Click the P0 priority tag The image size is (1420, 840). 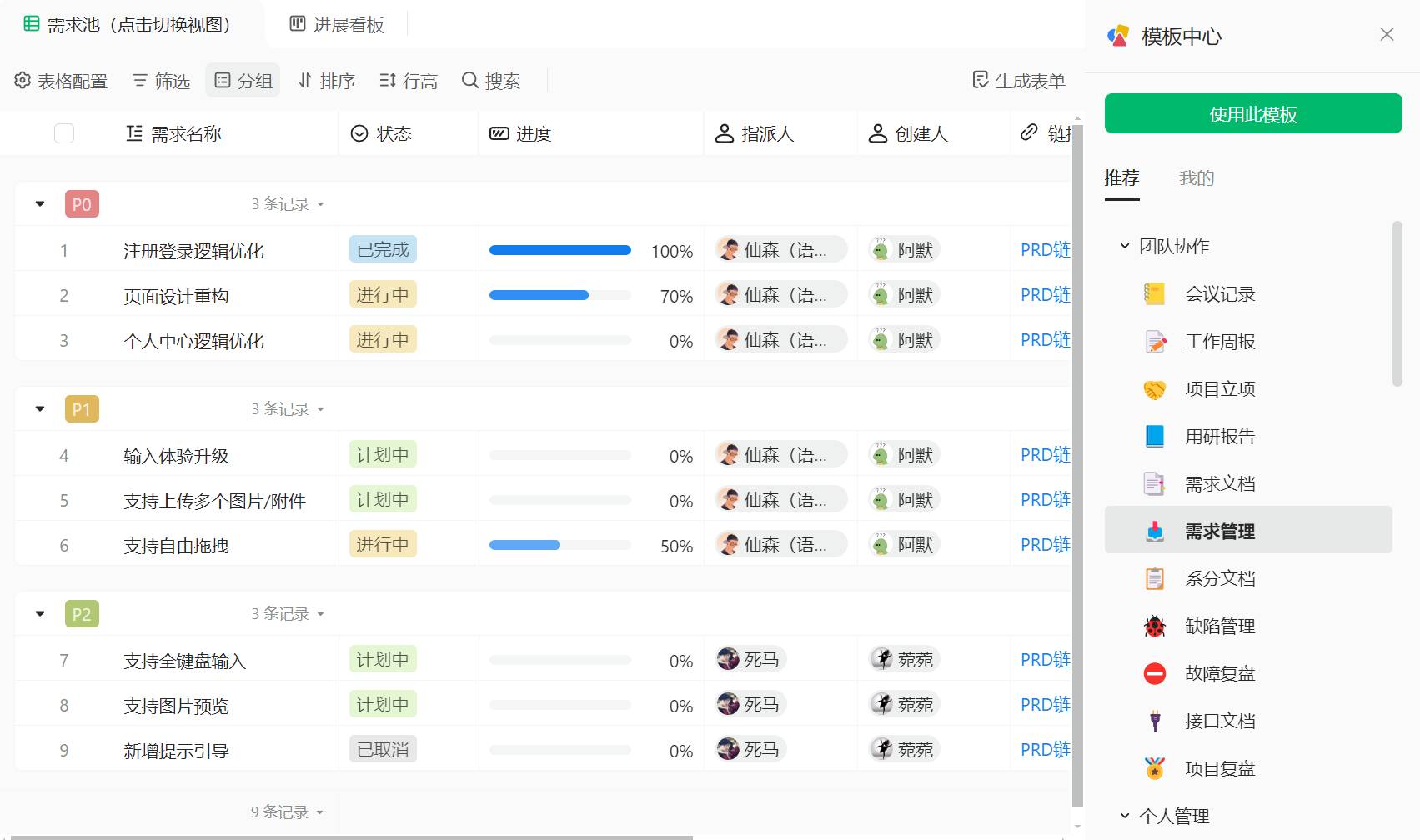(82, 204)
